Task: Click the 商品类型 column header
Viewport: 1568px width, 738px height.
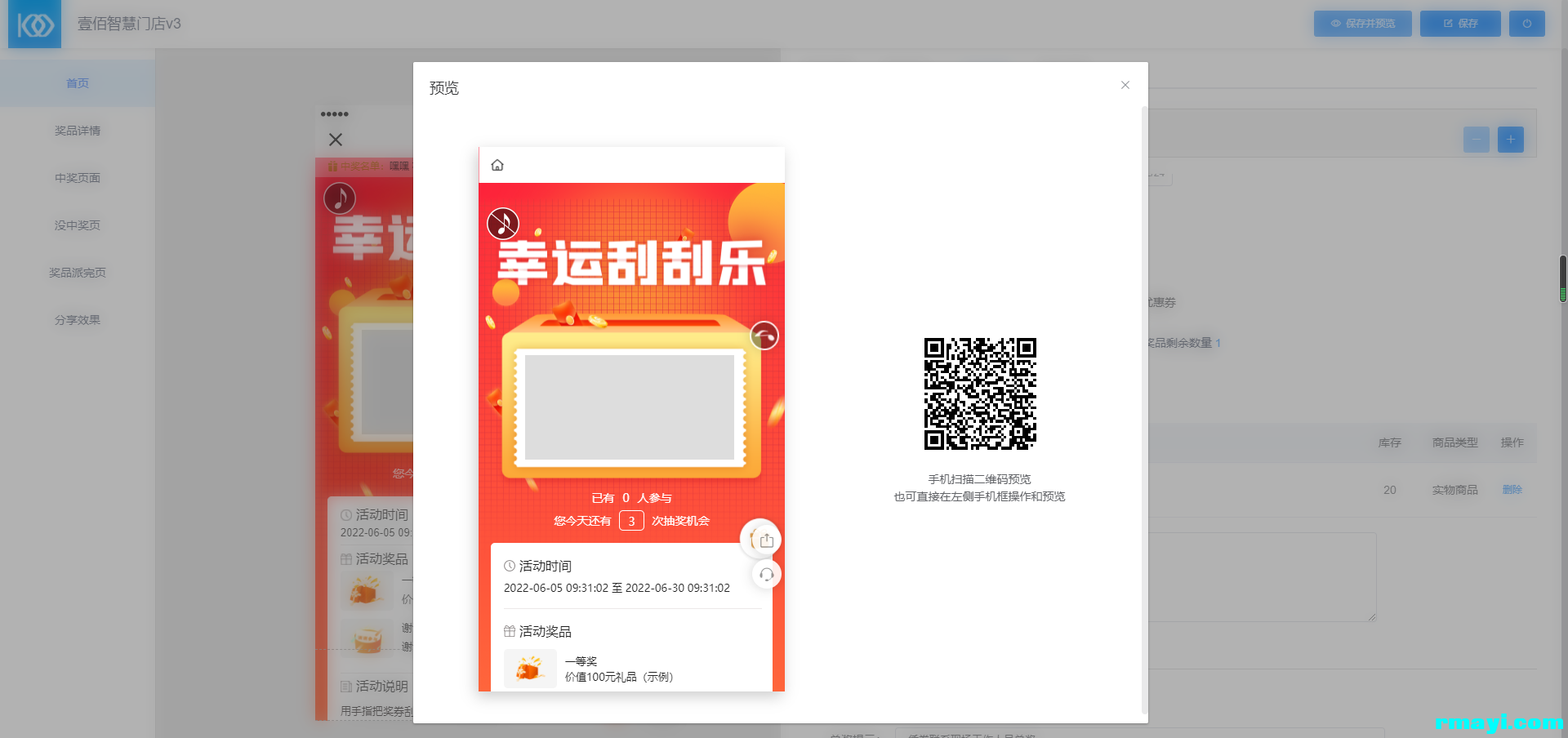Action: point(1454,442)
